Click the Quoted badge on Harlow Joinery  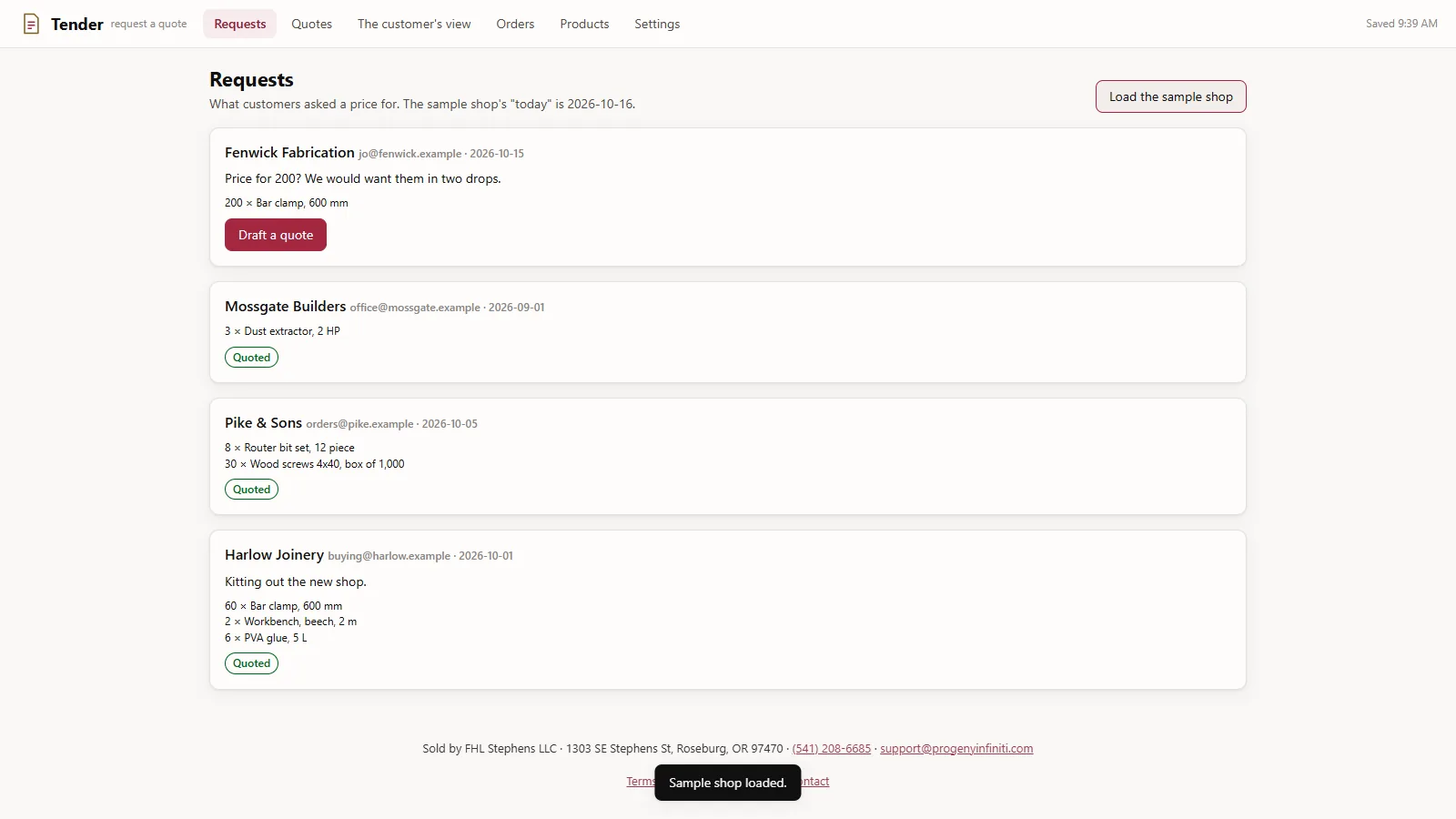(251, 663)
